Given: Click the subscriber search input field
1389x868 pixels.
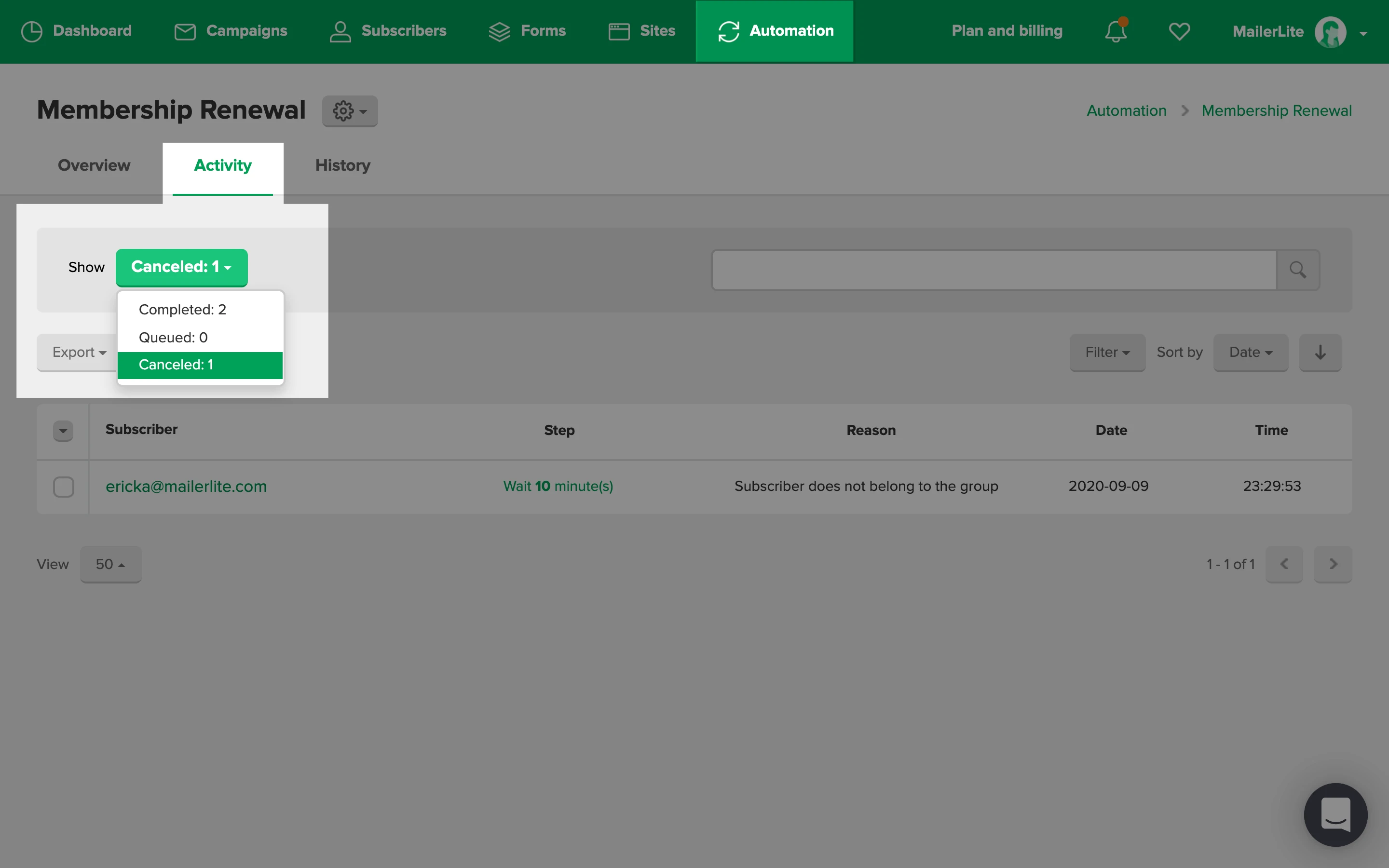Looking at the screenshot, I should [x=994, y=270].
